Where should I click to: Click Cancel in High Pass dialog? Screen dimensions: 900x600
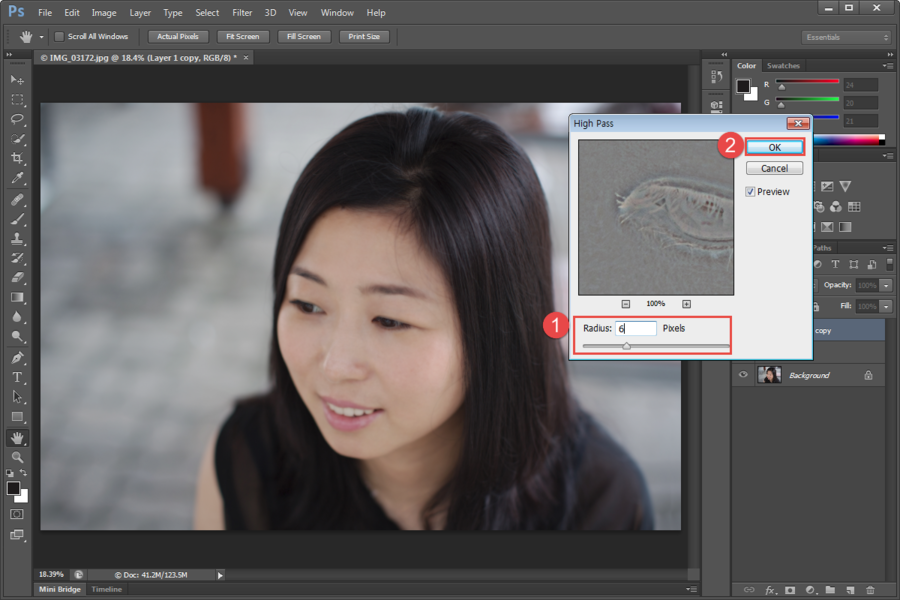pyautogui.click(x=774, y=168)
